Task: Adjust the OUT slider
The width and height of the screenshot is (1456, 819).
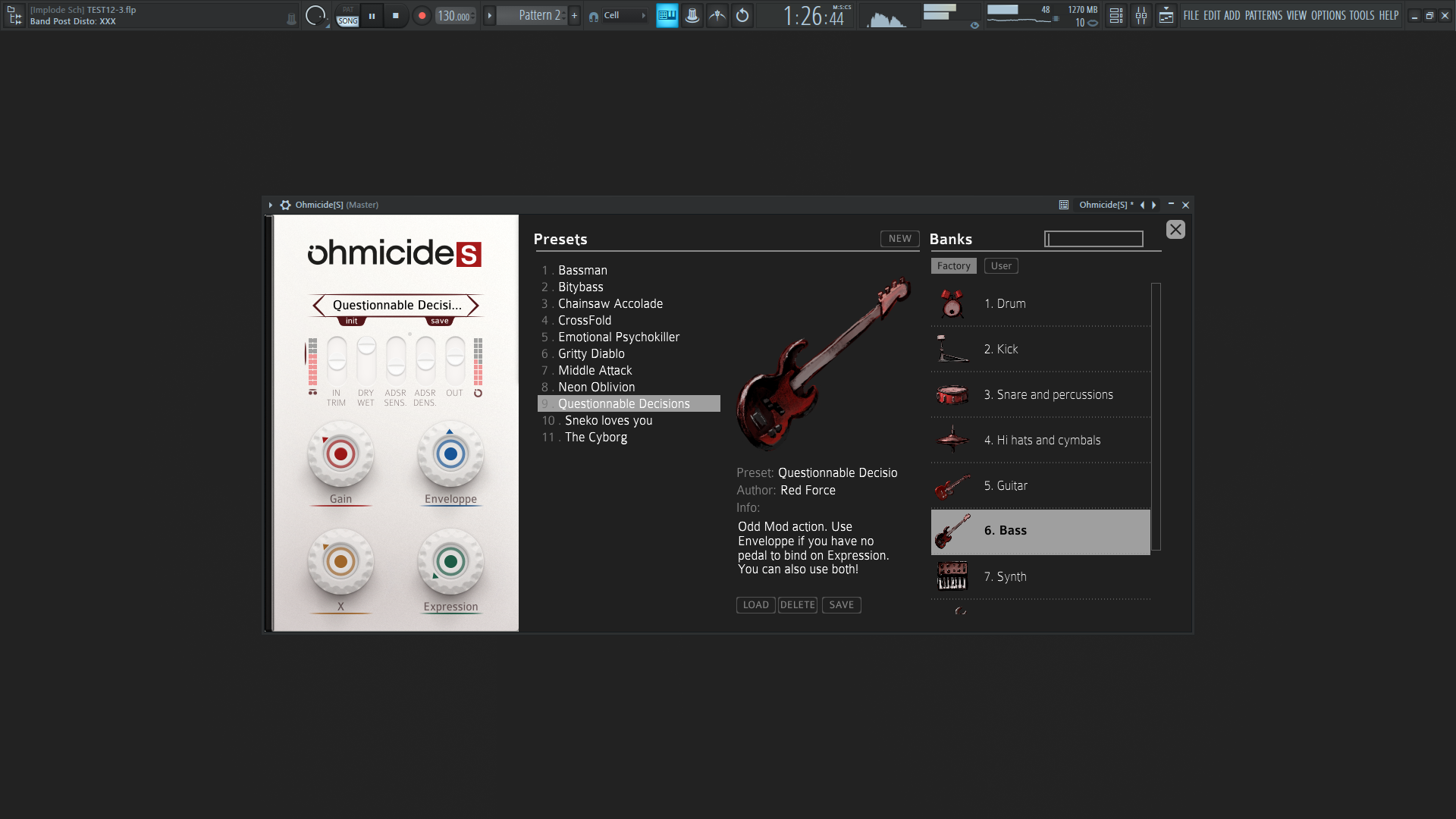Action: coord(455,359)
